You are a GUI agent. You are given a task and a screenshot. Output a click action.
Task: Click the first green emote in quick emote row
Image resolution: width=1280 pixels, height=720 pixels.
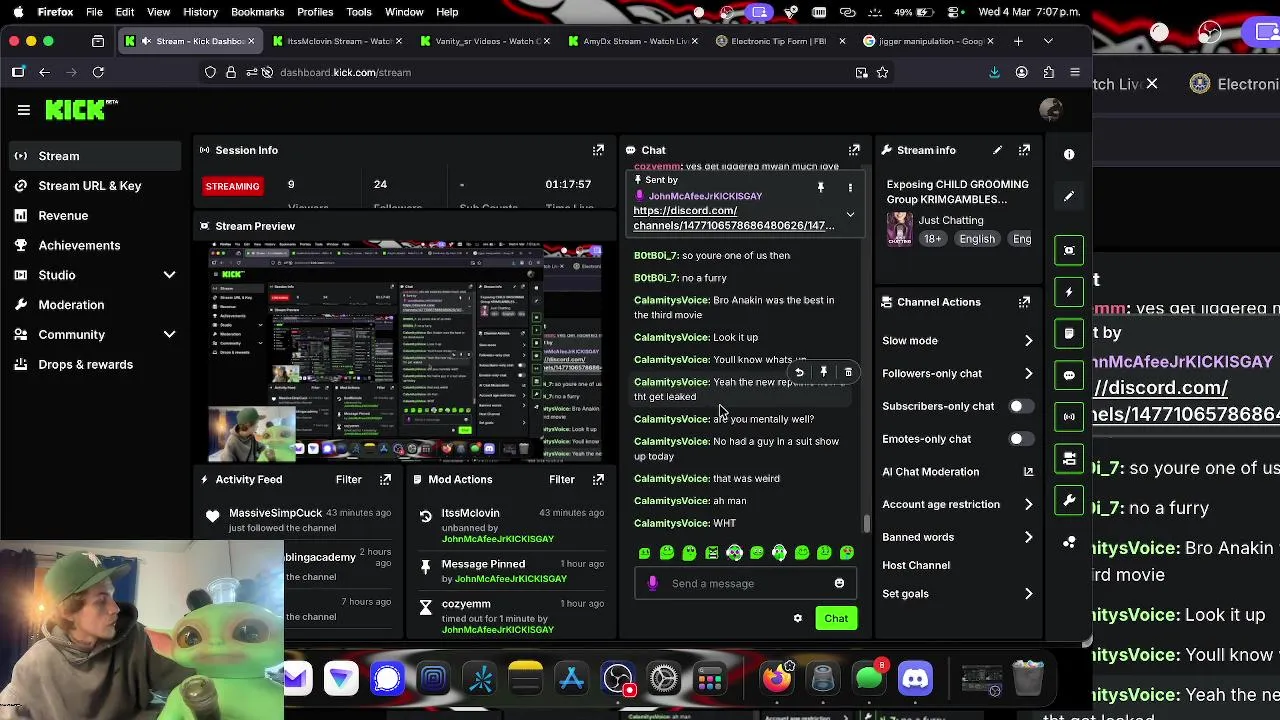click(644, 552)
